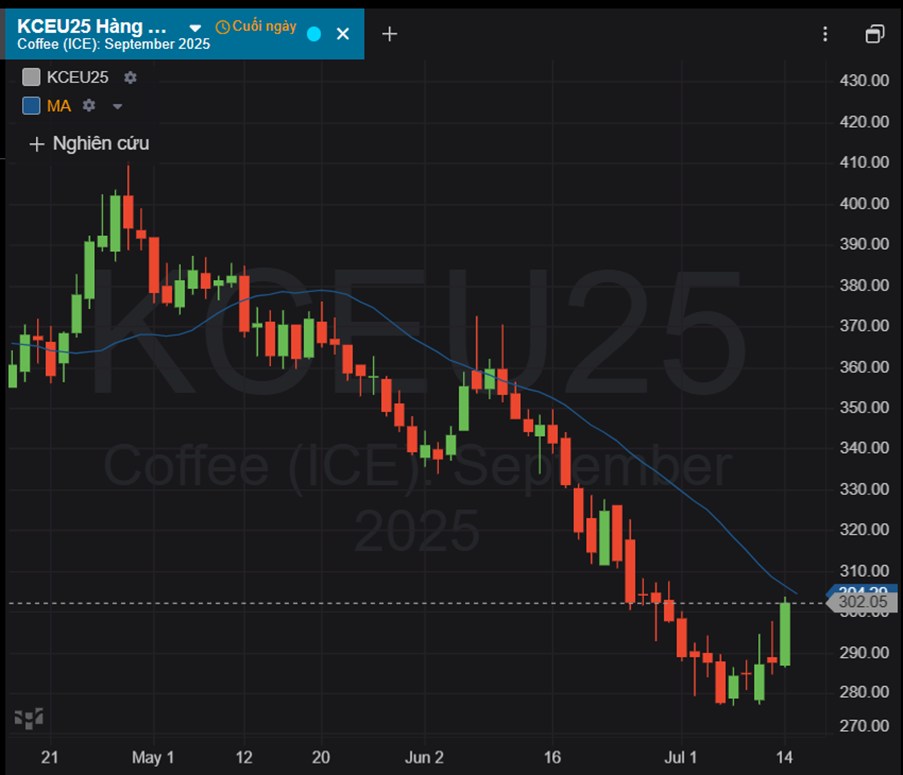Click the 400.00 price axis label
This screenshot has width=903, height=775.
coord(864,203)
